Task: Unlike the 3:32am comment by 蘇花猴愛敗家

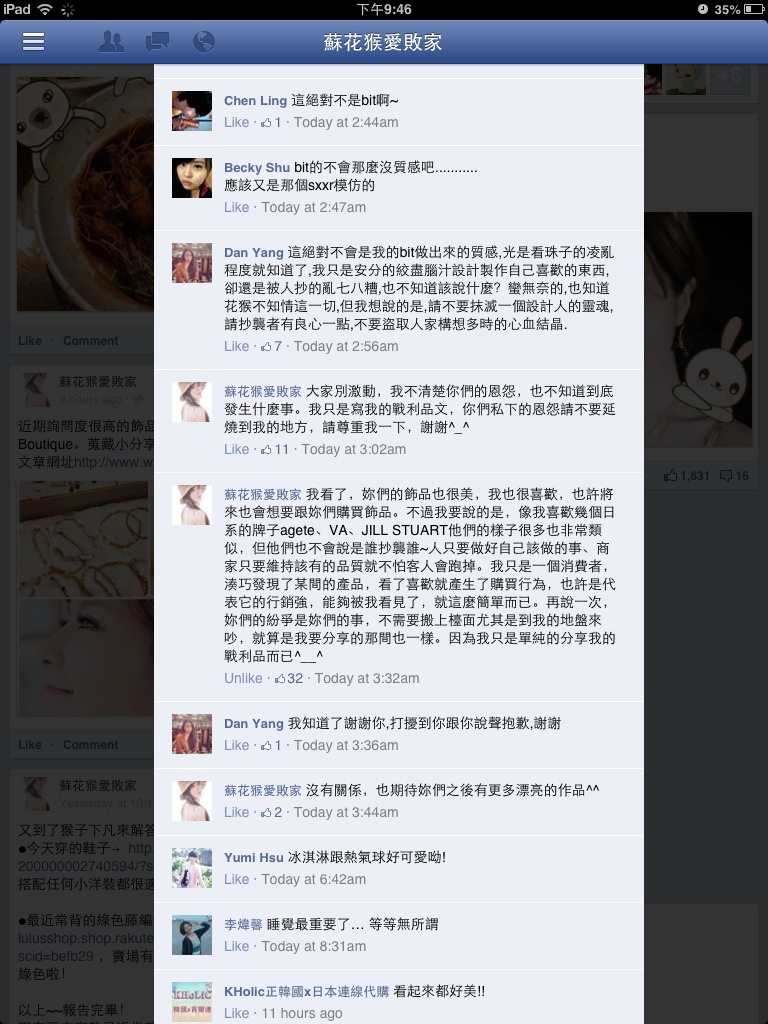Action: 243,678
